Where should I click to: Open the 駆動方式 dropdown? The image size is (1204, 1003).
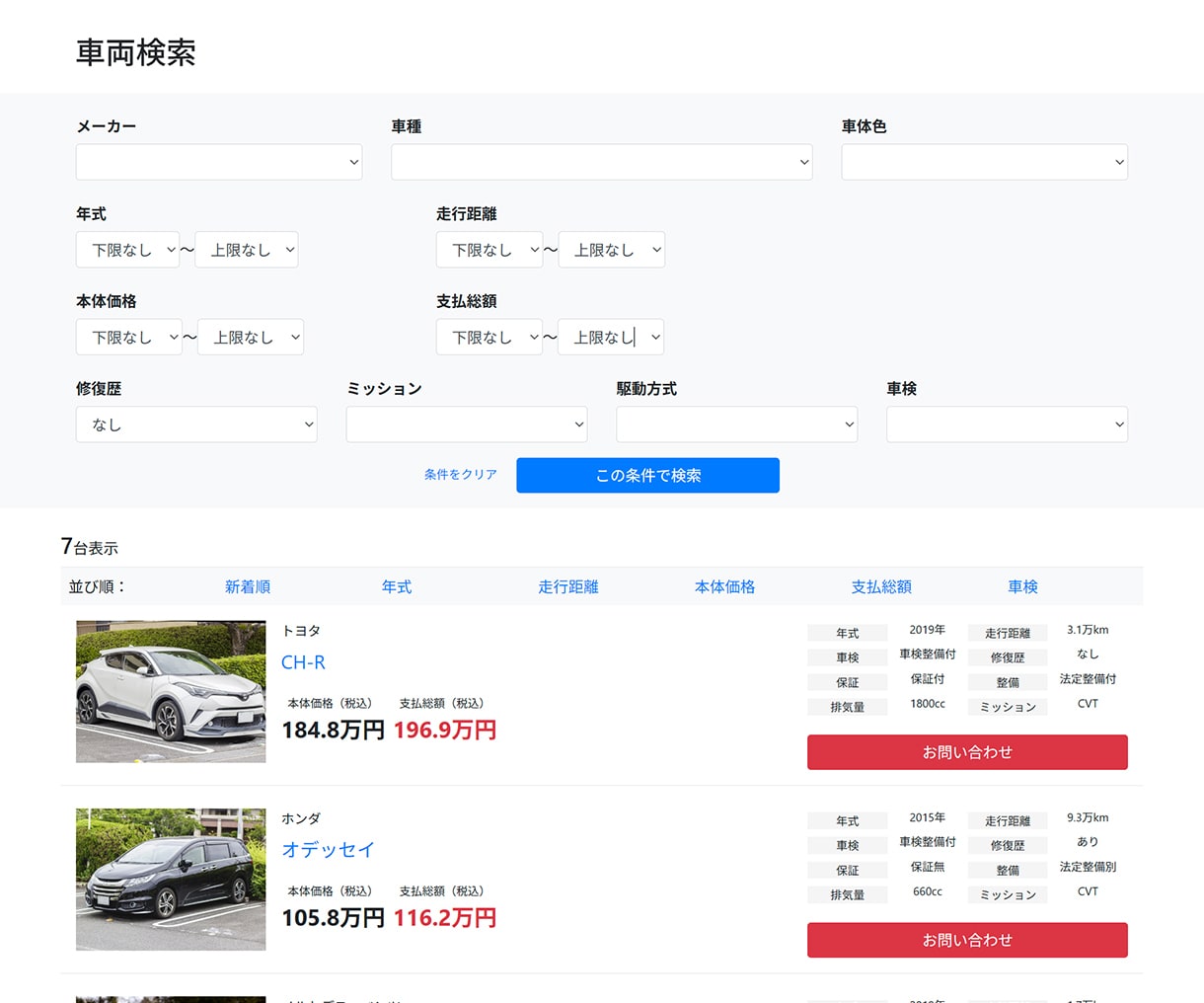pyautogui.click(x=737, y=424)
